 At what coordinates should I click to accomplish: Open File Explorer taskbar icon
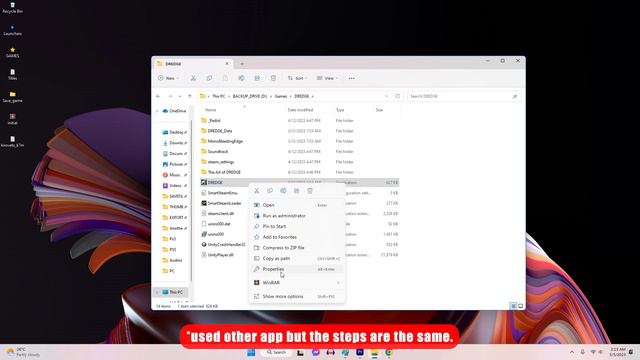tap(374, 352)
